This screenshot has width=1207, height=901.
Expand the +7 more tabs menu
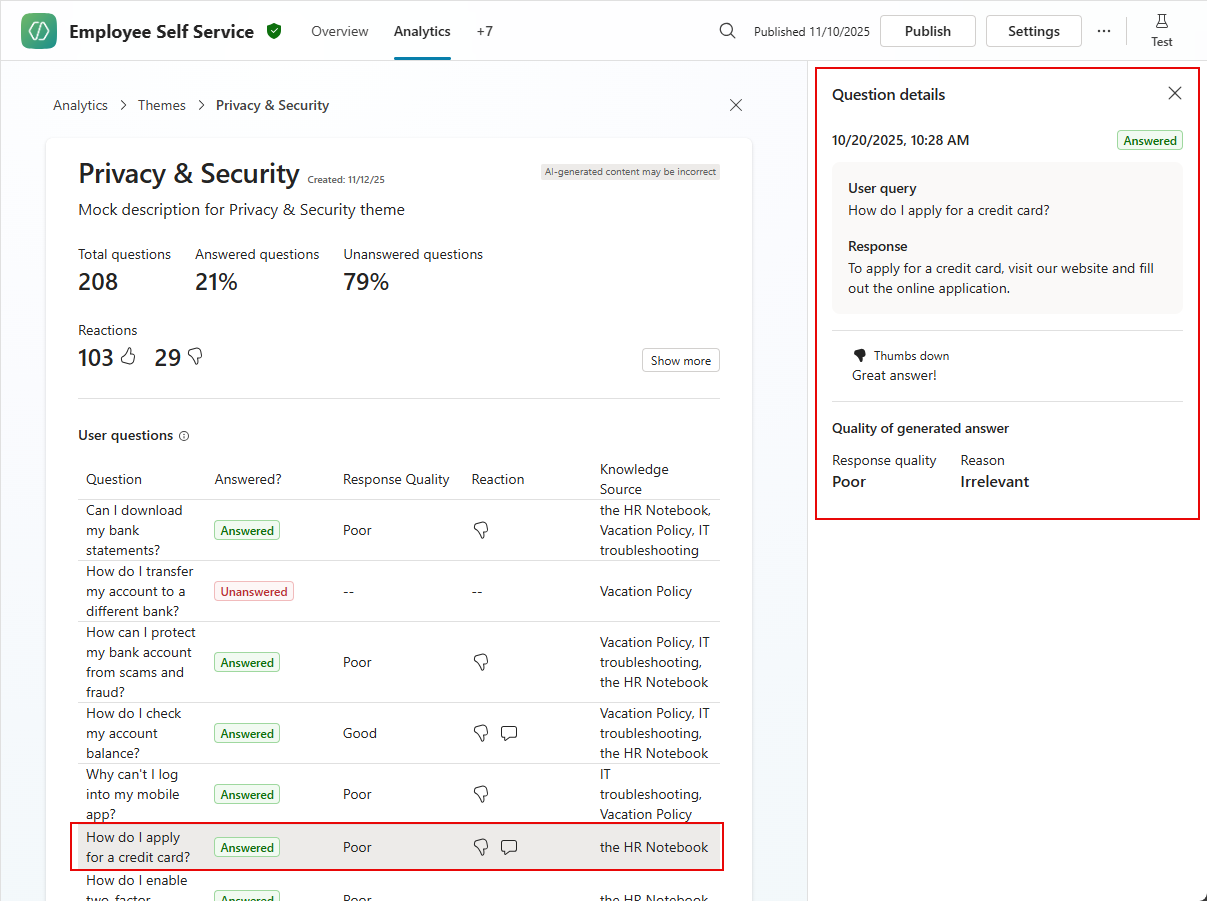(x=484, y=31)
